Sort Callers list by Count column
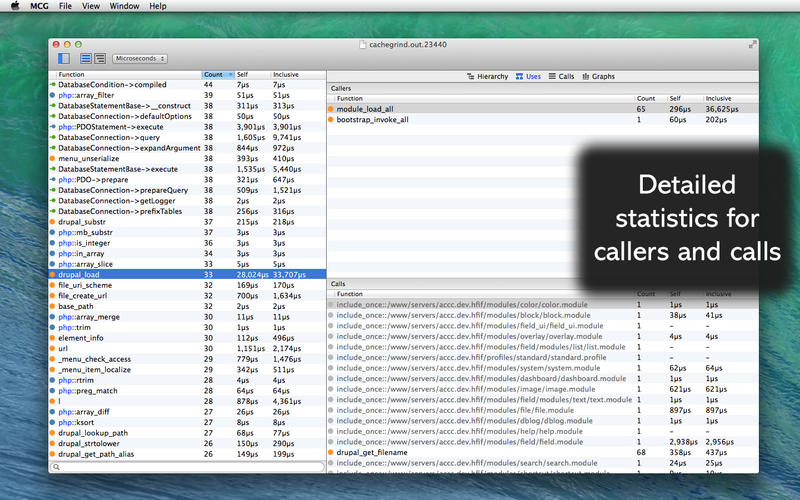 click(x=651, y=98)
